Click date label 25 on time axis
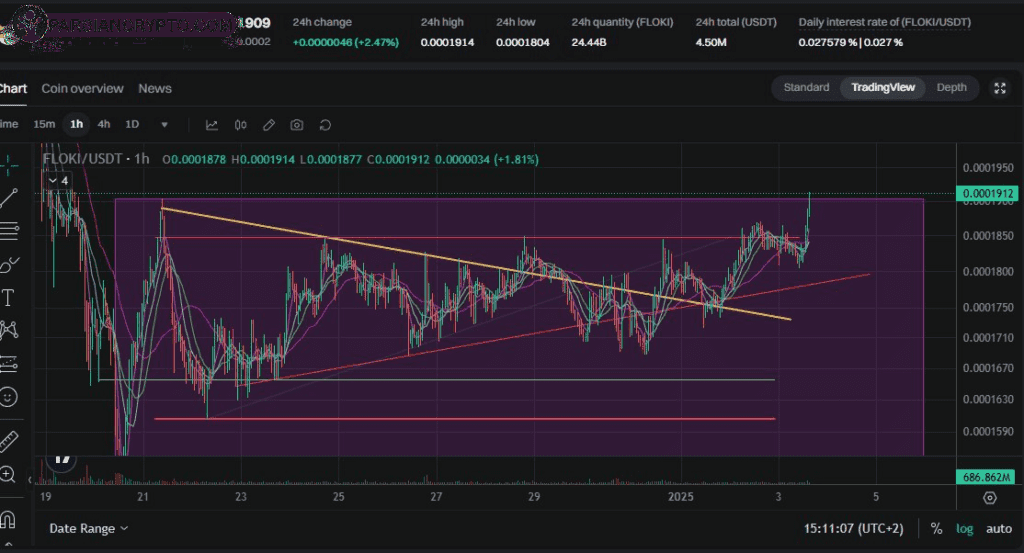 (x=338, y=497)
